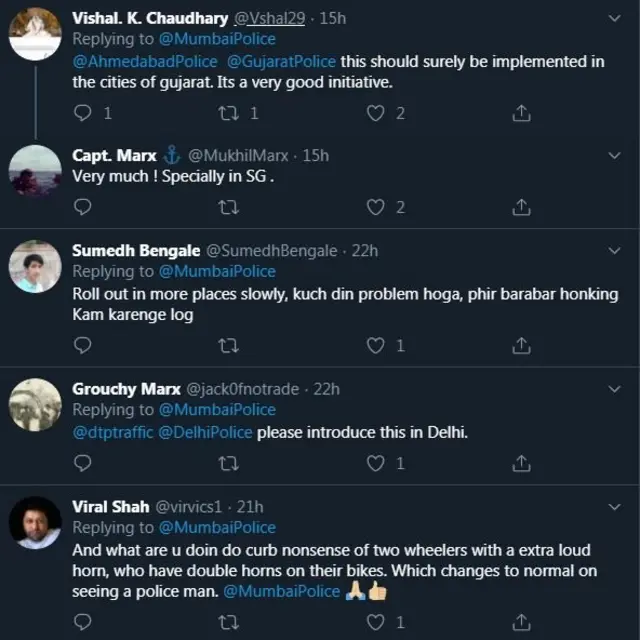
Task: Share Vishal K. Chaudhary's tweet
Action: tap(520, 113)
